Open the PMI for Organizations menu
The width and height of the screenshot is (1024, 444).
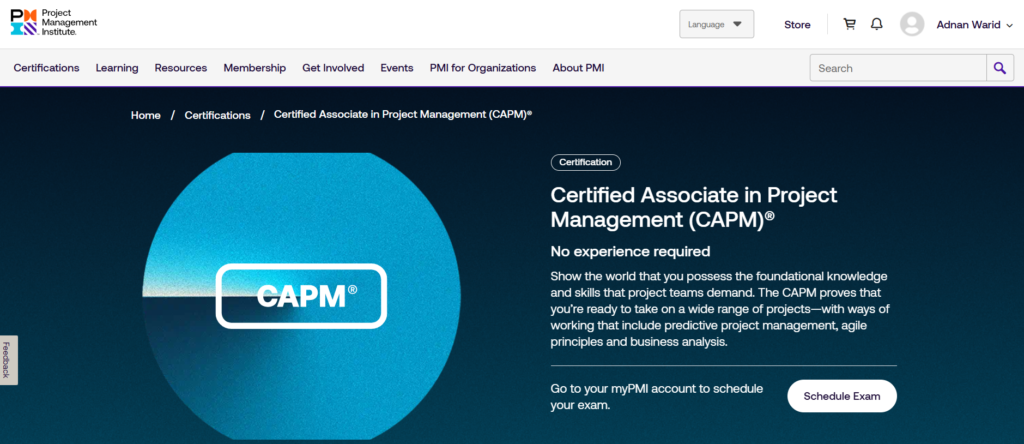tap(483, 68)
